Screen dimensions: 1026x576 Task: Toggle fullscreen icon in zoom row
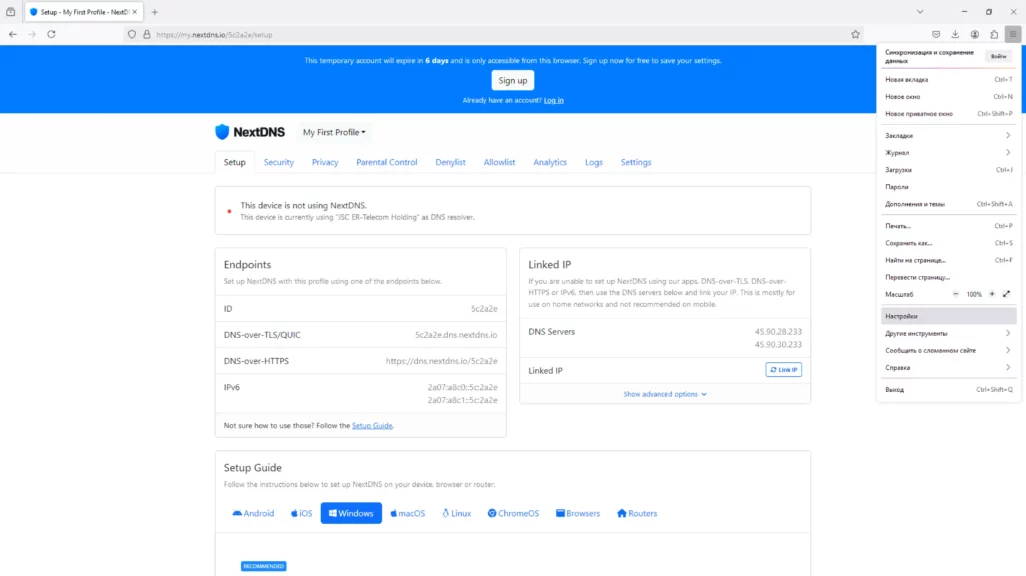tap(1007, 295)
